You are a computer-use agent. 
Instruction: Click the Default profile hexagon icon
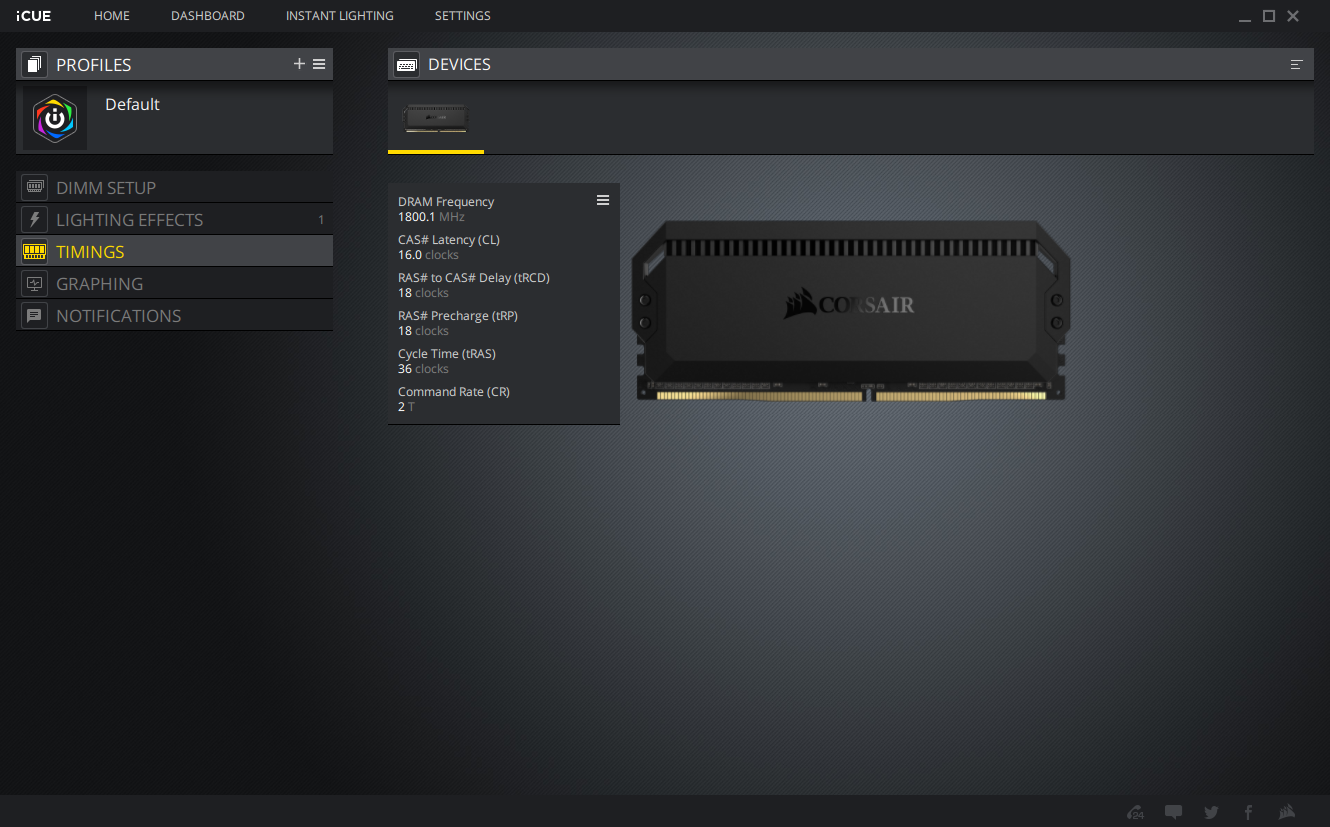pos(55,119)
